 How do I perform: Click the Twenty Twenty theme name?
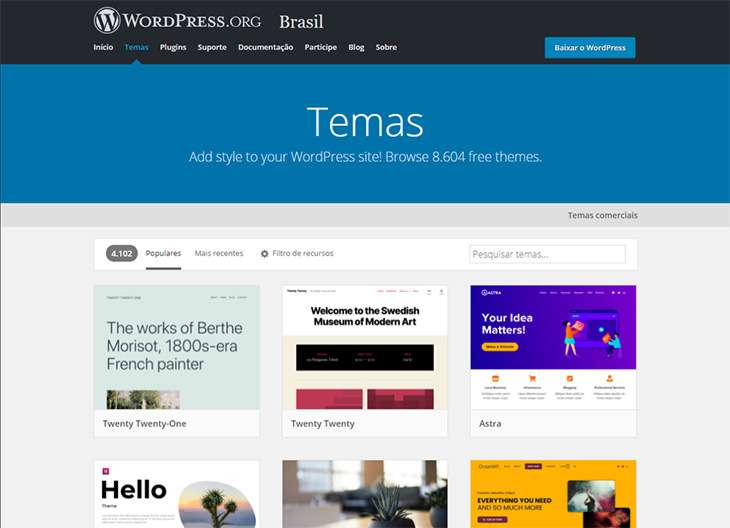323,424
